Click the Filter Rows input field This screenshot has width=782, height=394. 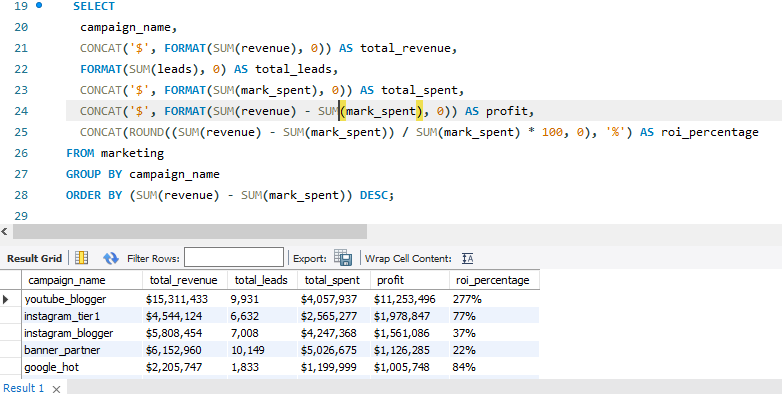[233, 258]
